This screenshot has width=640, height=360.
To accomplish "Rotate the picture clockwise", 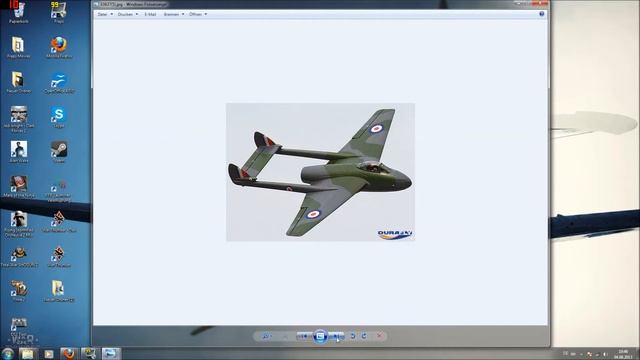I will pyautogui.click(x=364, y=336).
